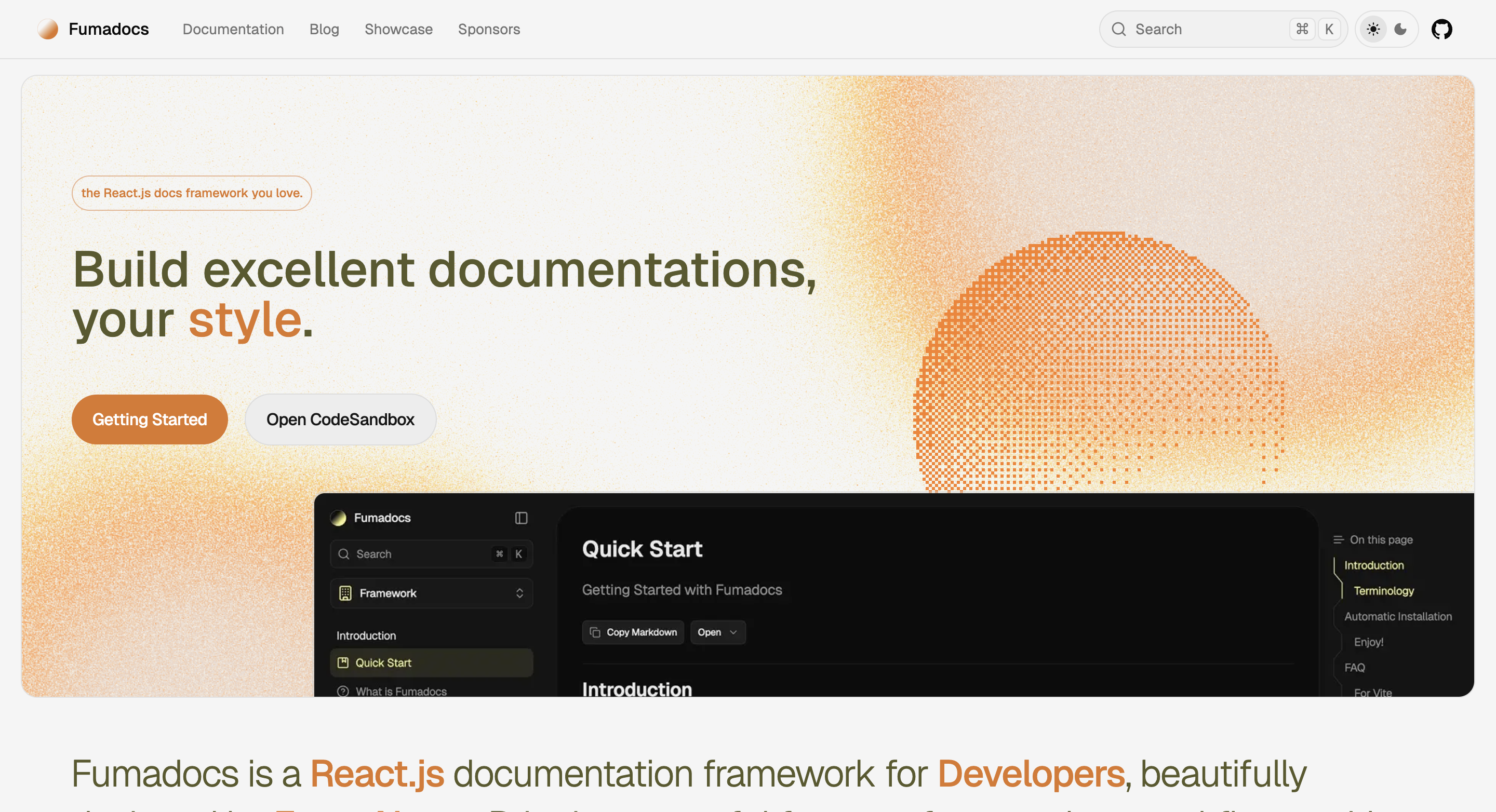Click Open CodeSandbox button
This screenshot has height=812, width=1496.
coord(340,419)
